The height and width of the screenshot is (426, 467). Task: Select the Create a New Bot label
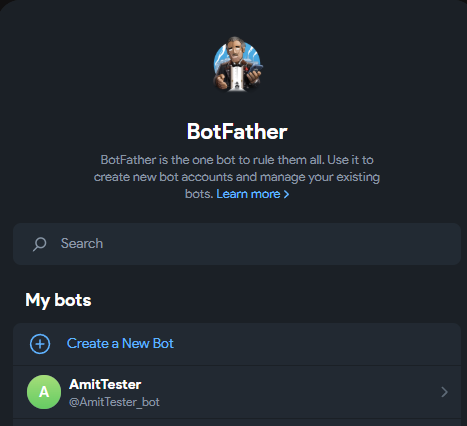(x=120, y=343)
